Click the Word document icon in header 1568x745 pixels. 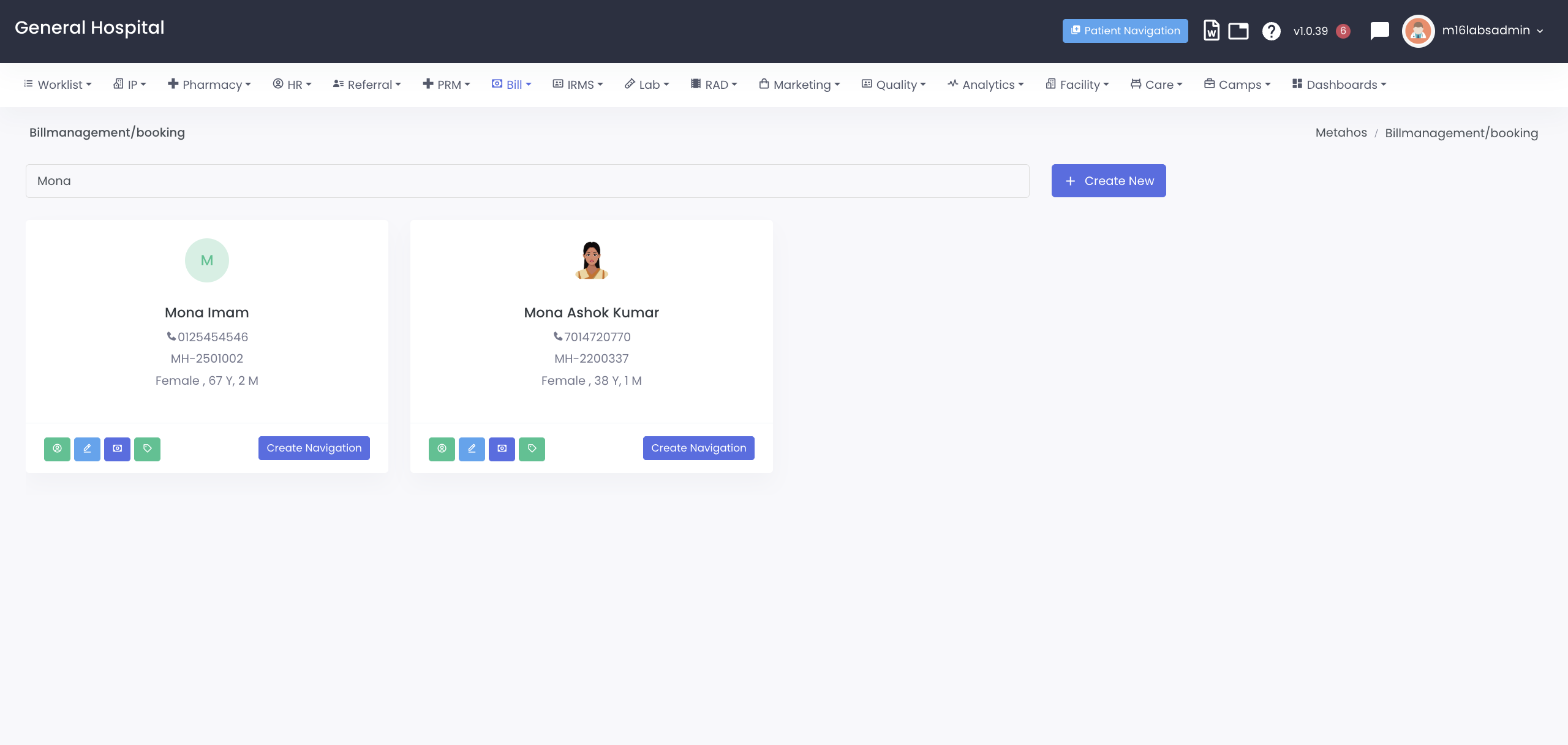(x=1211, y=31)
